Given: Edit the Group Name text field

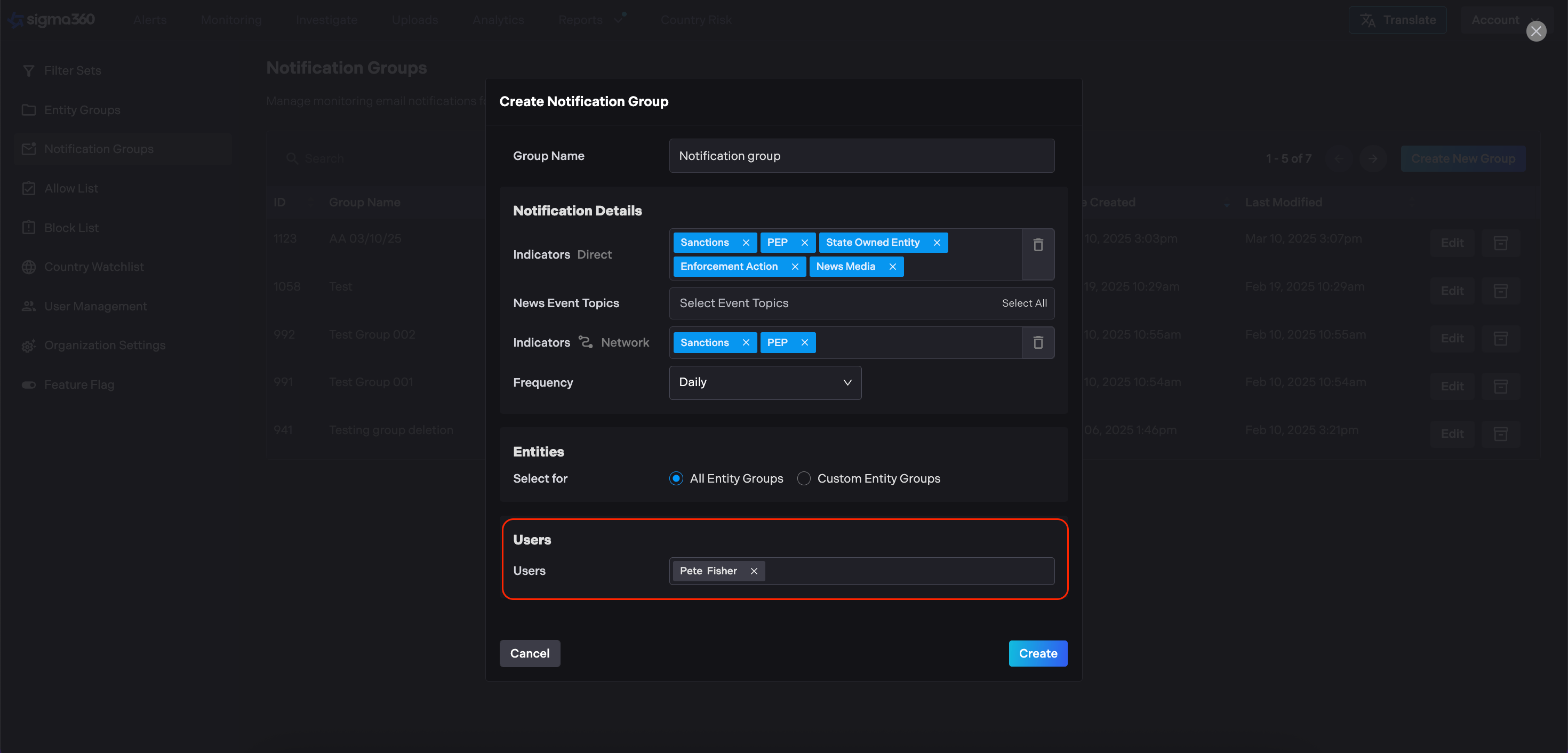Looking at the screenshot, I should point(861,156).
